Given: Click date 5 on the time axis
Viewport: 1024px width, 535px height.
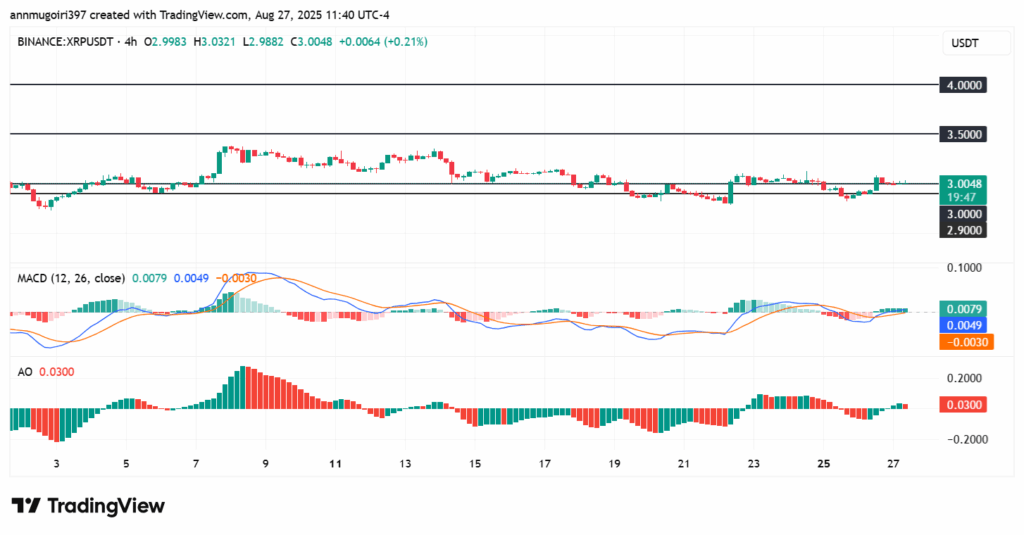Looking at the screenshot, I should point(126,464).
